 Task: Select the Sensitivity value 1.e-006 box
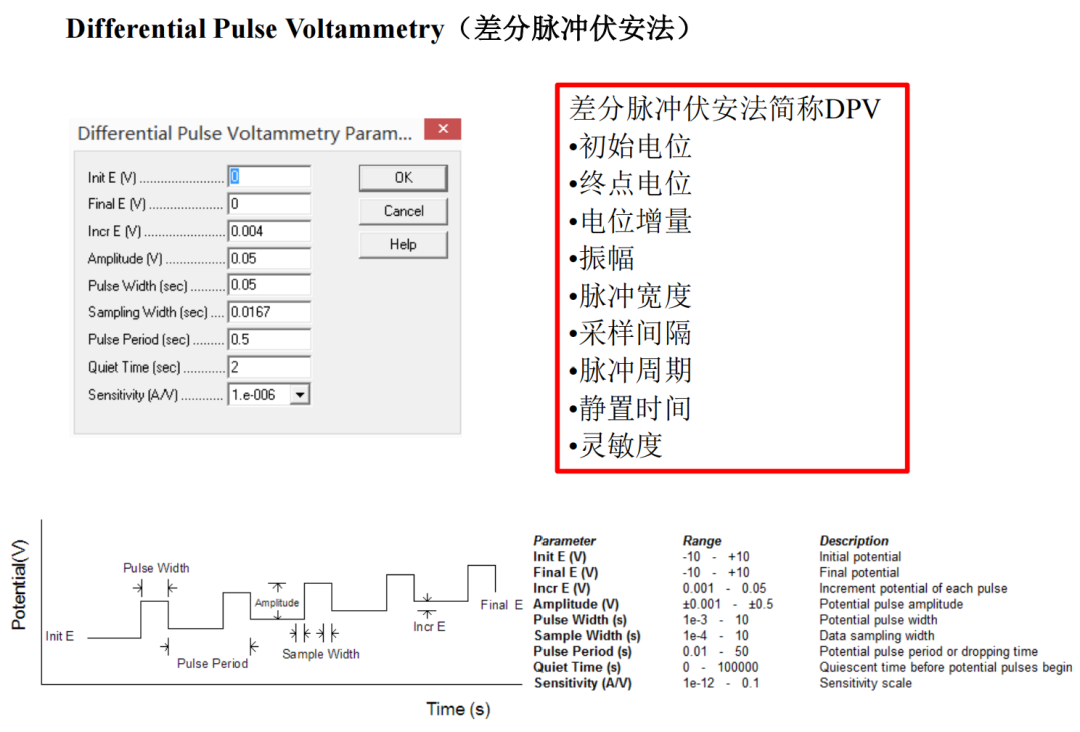(x=259, y=395)
